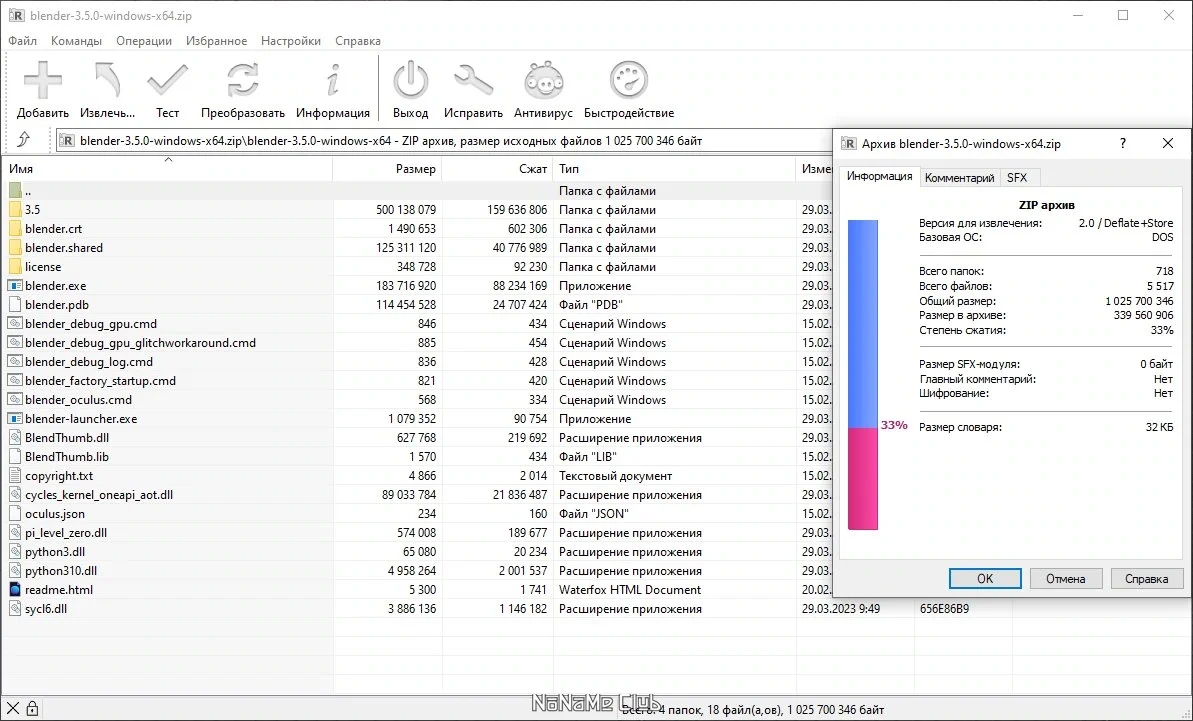
Task: Select file BlendThumb.dll
Action: [x=67, y=438]
